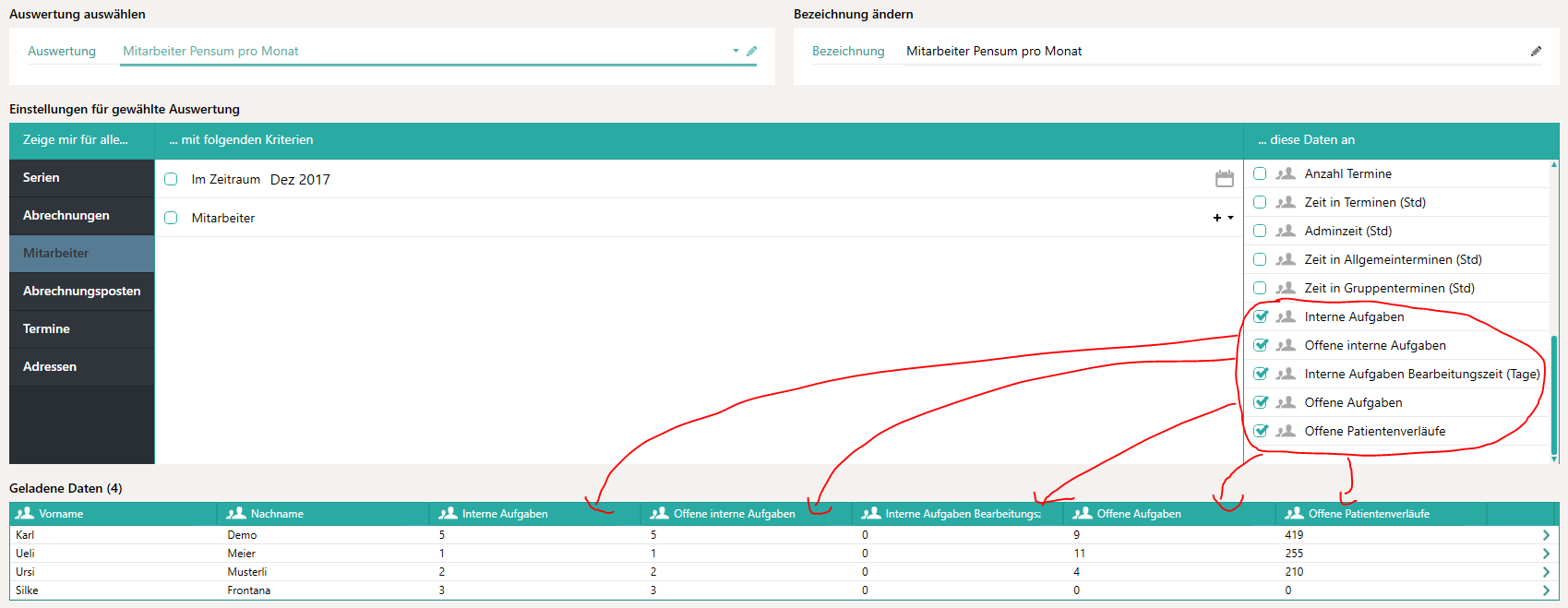The height and width of the screenshot is (608, 1568).
Task: Uncheck Interne Aufgaben Bearbeitungszeit (Tage) checkbox
Action: point(1261,374)
